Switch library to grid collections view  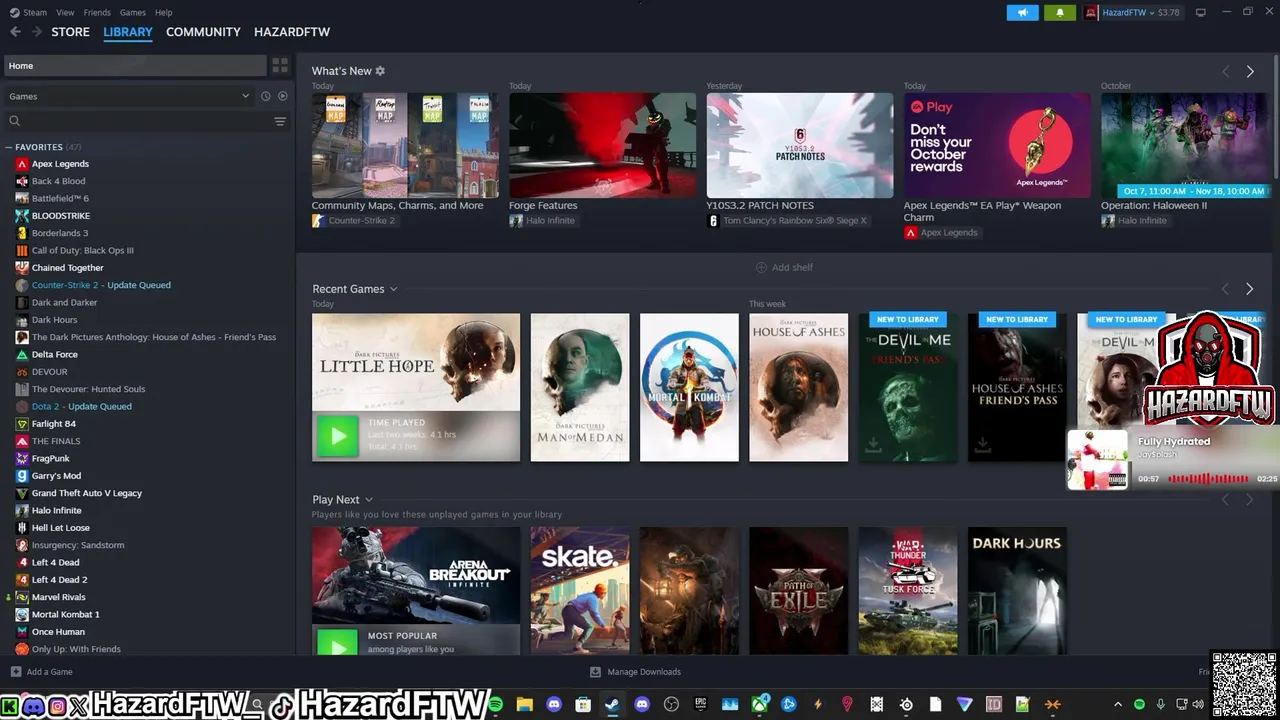click(280, 65)
